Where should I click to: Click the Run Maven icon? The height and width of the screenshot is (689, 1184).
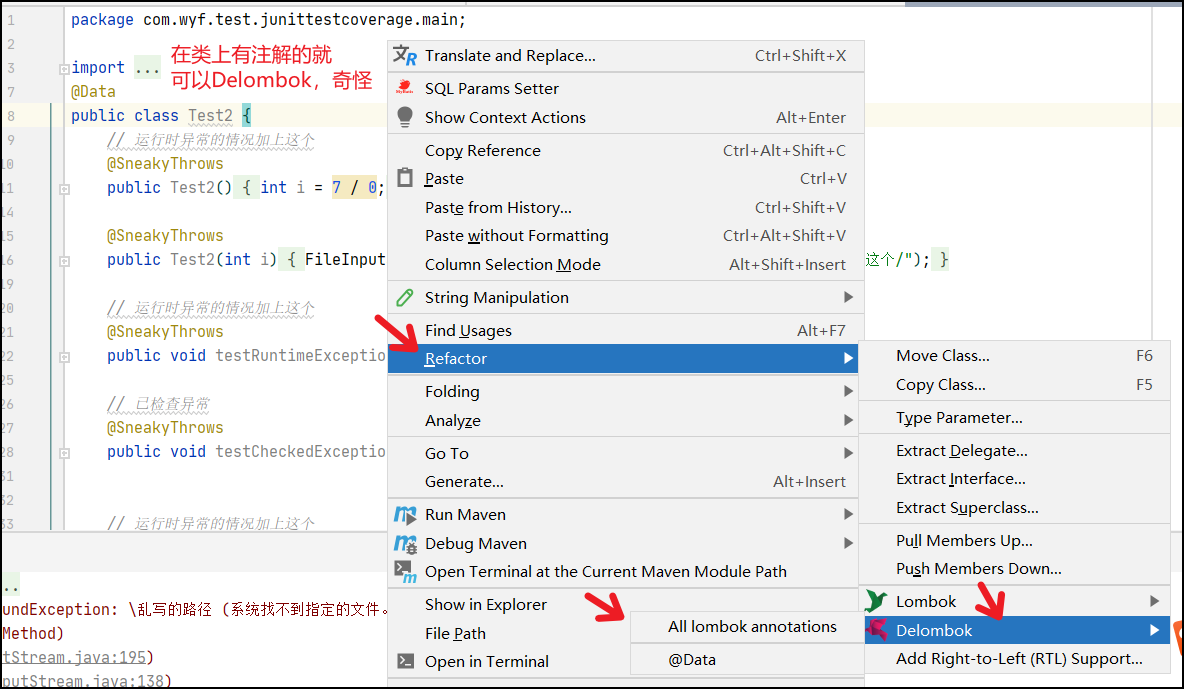coord(405,515)
